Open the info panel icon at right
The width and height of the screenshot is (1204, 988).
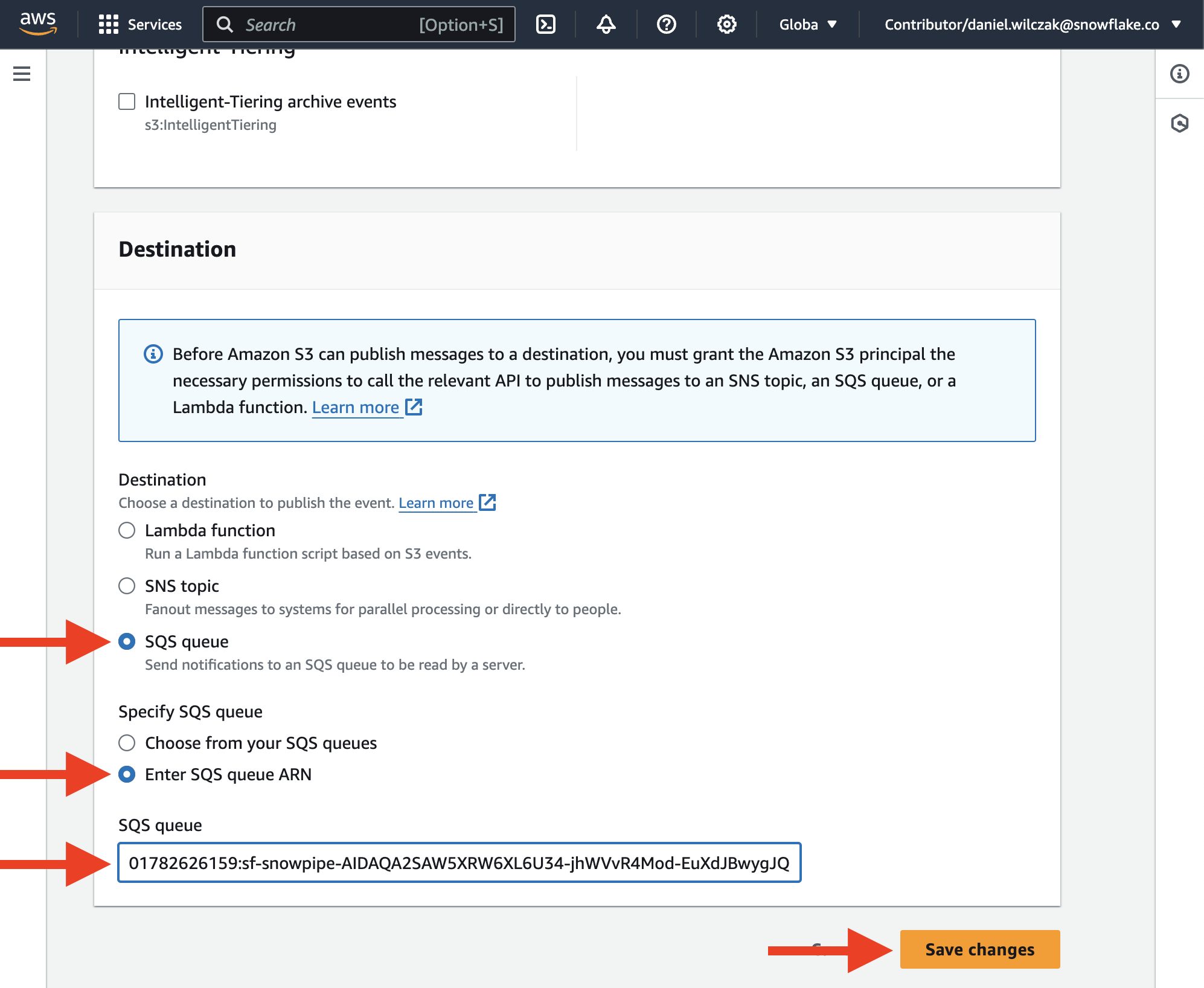pos(1179,74)
